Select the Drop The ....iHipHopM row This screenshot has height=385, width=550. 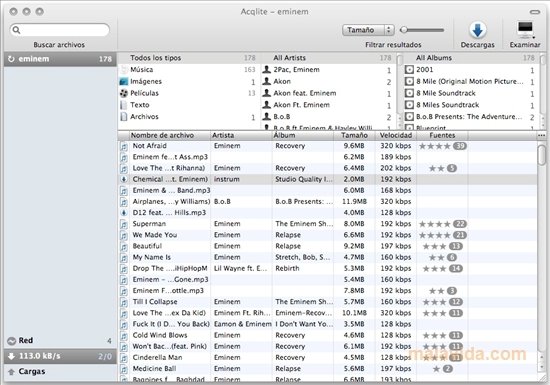tap(328, 269)
